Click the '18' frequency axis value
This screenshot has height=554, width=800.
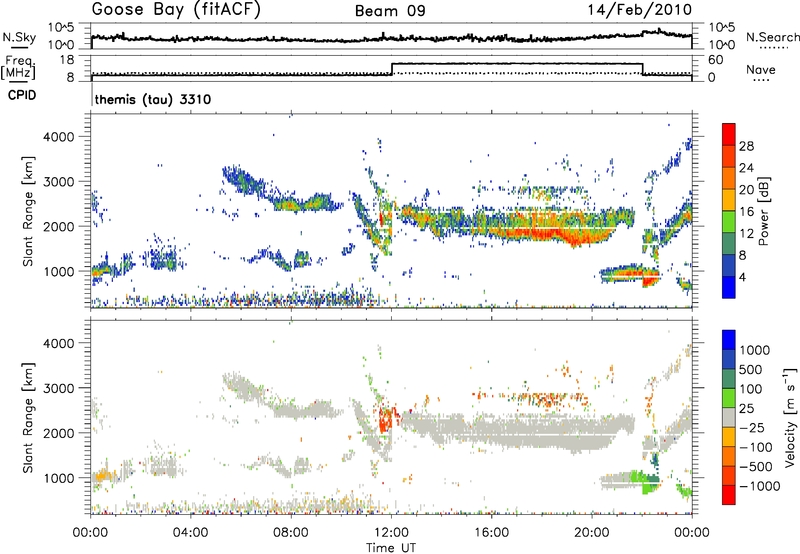point(67,60)
